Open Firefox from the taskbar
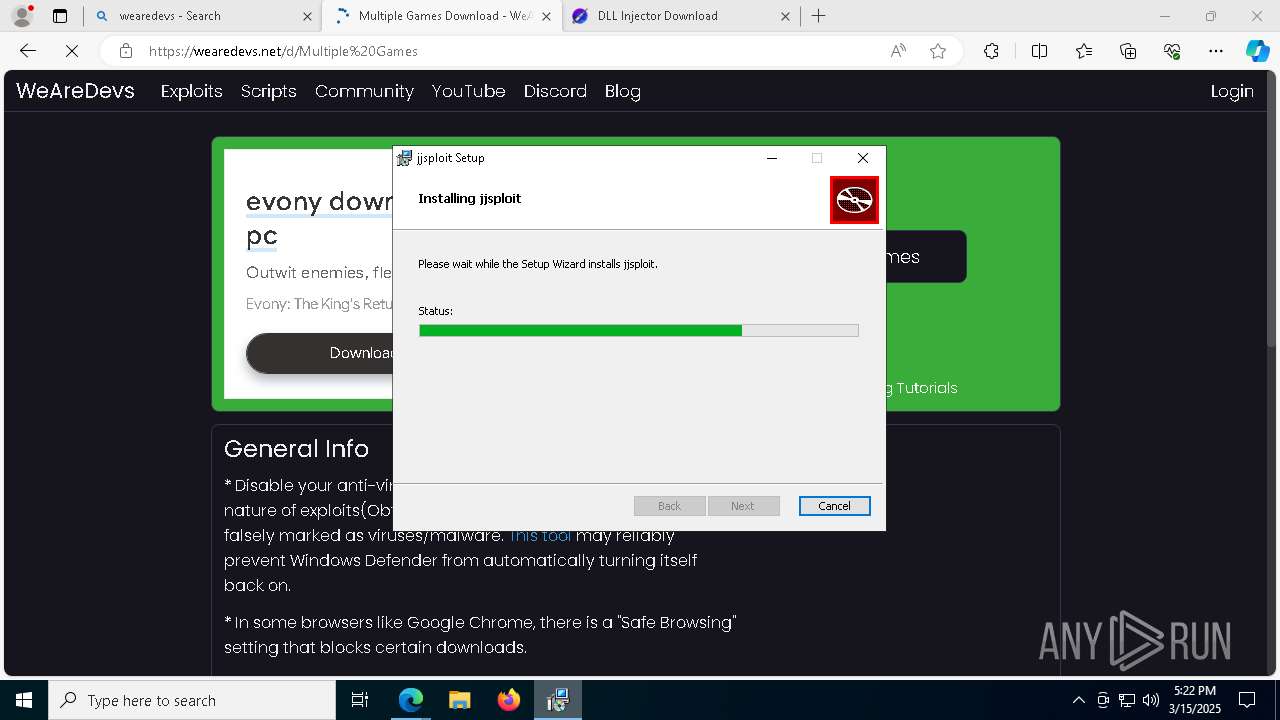Image resolution: width=1280 pixels, height=720 pixels. coord(508,700)
